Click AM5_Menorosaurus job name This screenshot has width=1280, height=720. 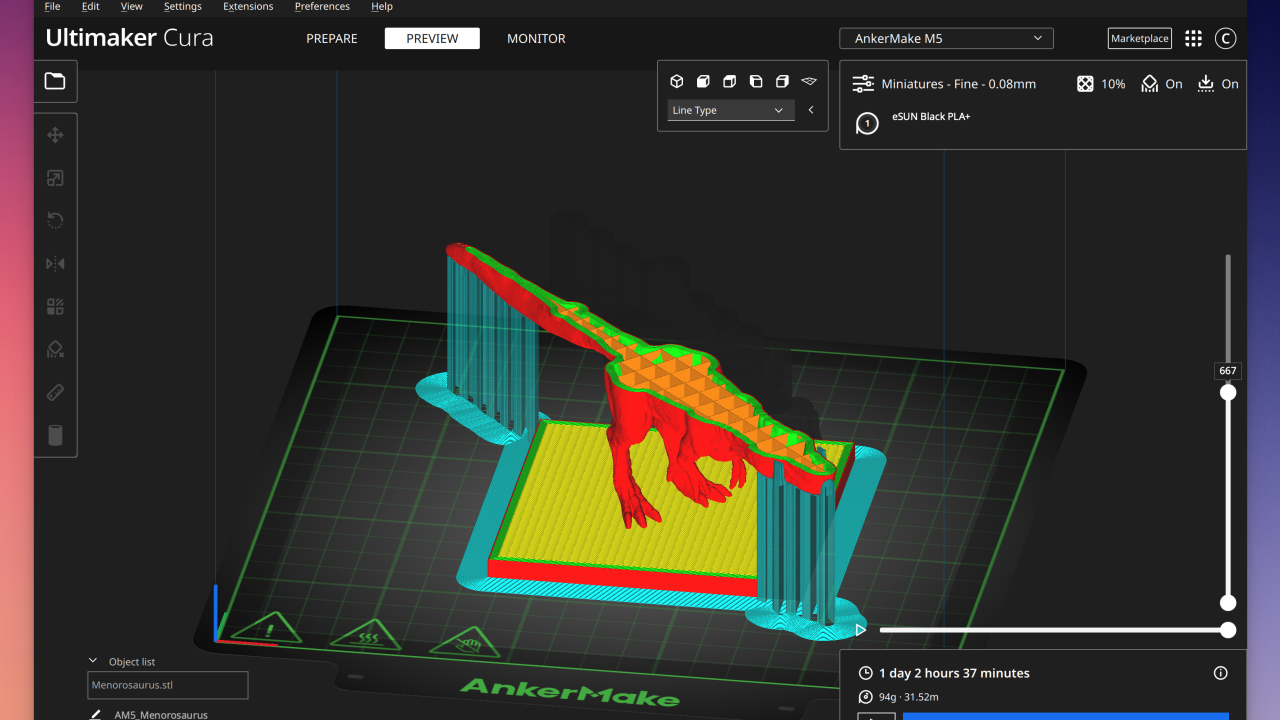[x=161, y=715]
